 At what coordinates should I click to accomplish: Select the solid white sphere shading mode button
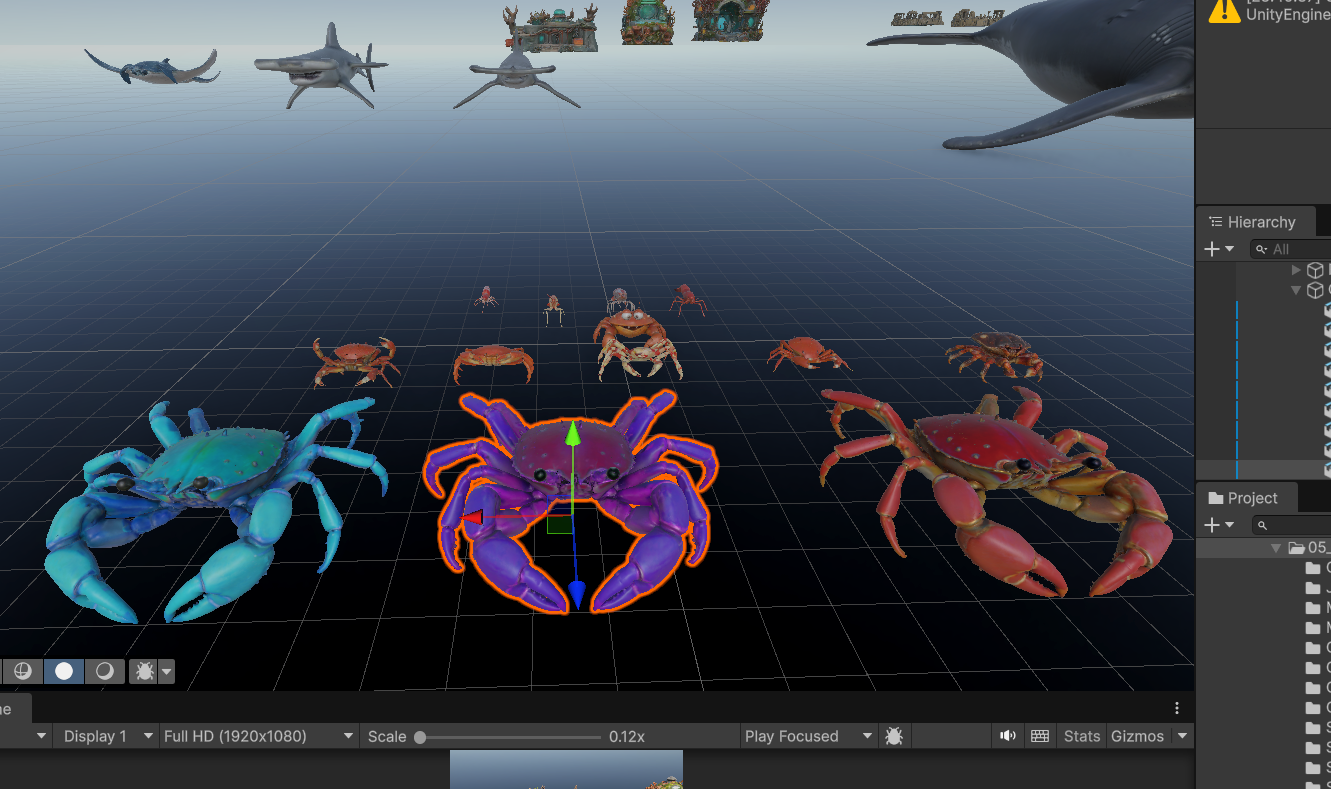64,671
